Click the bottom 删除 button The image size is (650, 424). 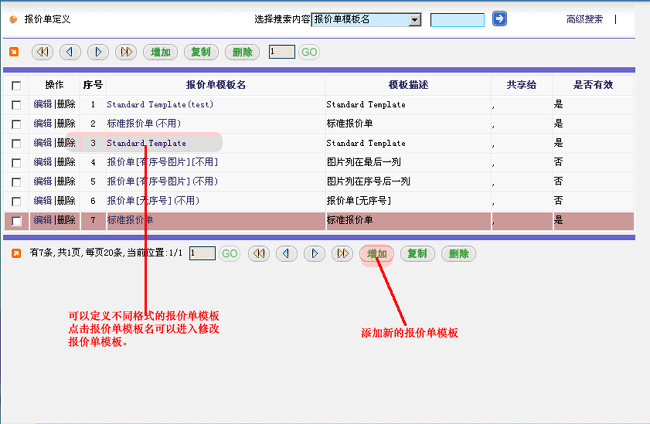pos(459,254)
